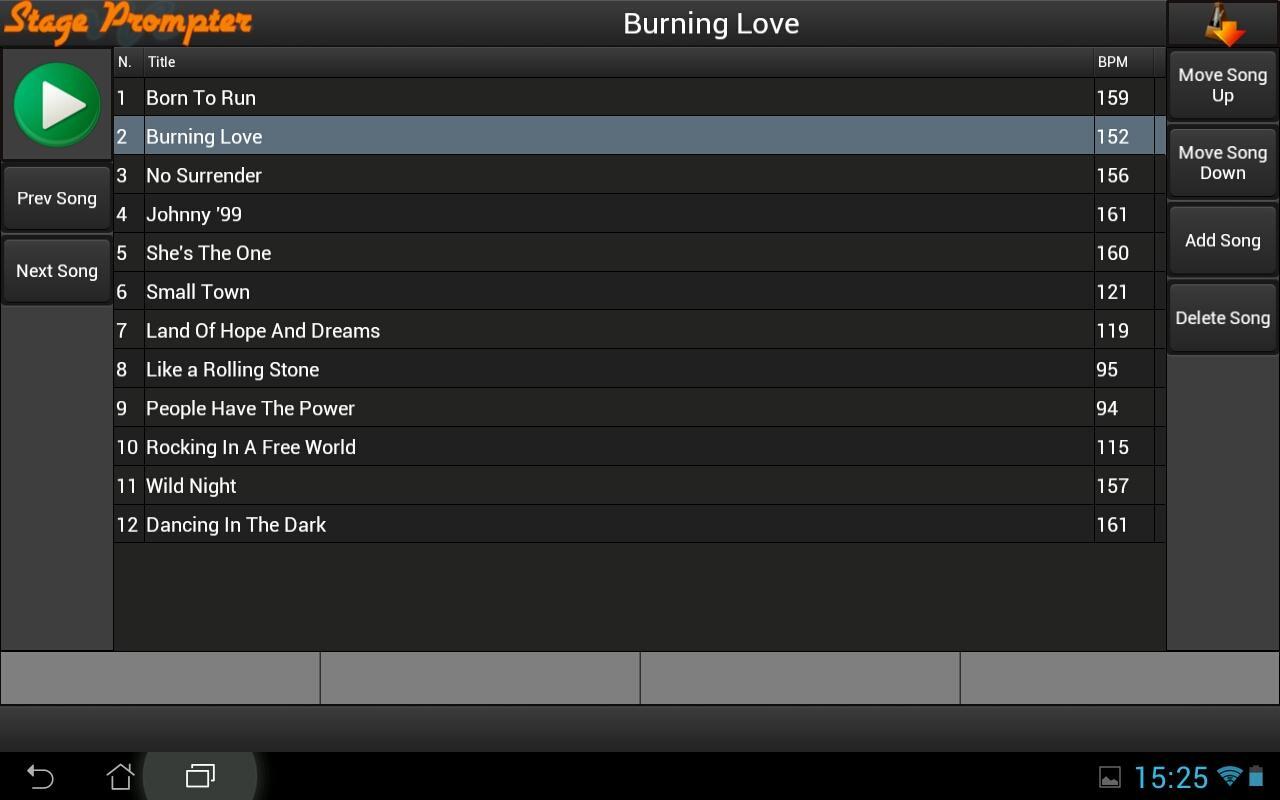This screenshot has height=800, width=1280.
Task: Click BPM value 152 of Burning Love
Action: point(1113,137)
